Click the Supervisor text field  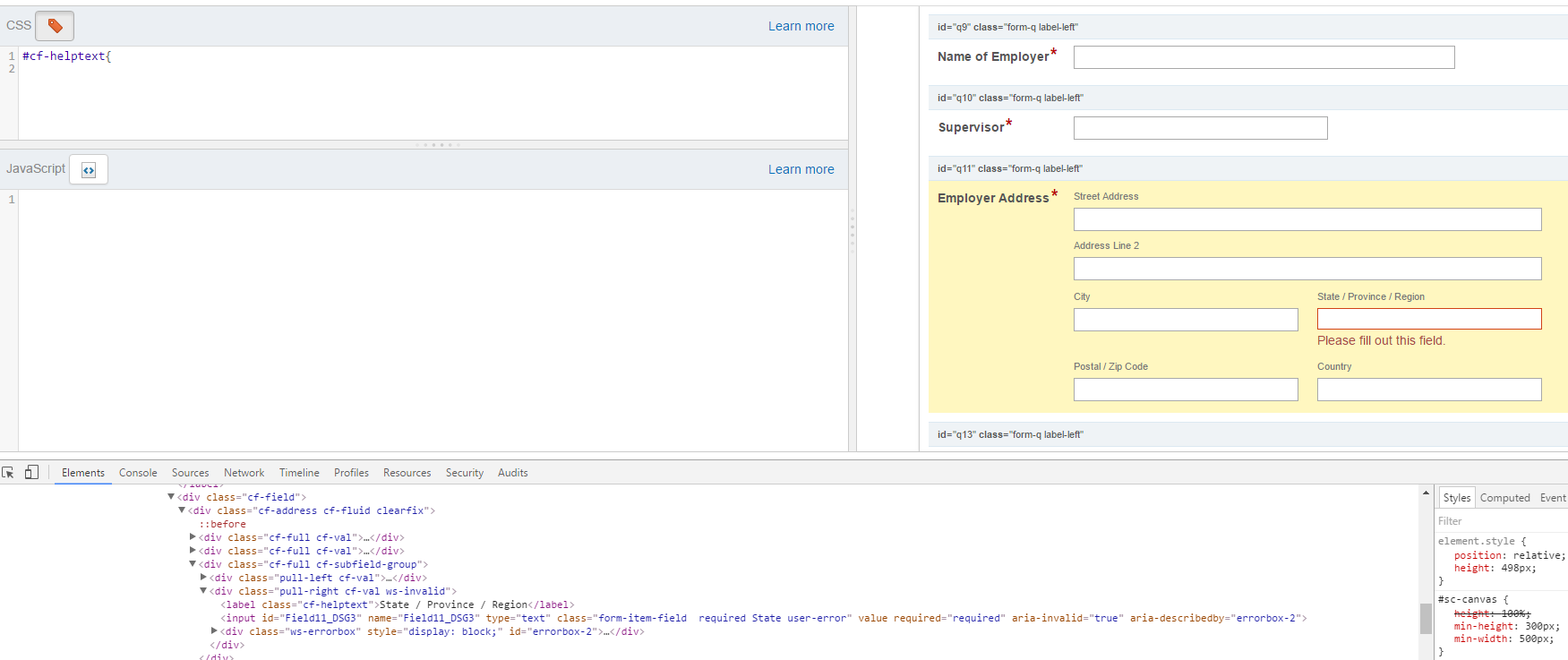tap(1200, 128)
